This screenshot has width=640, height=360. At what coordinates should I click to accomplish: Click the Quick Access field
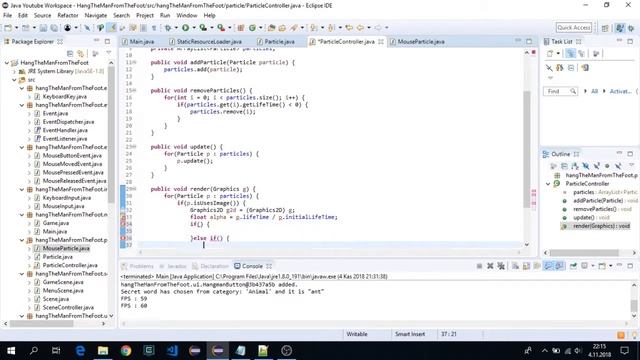[573, 27]
